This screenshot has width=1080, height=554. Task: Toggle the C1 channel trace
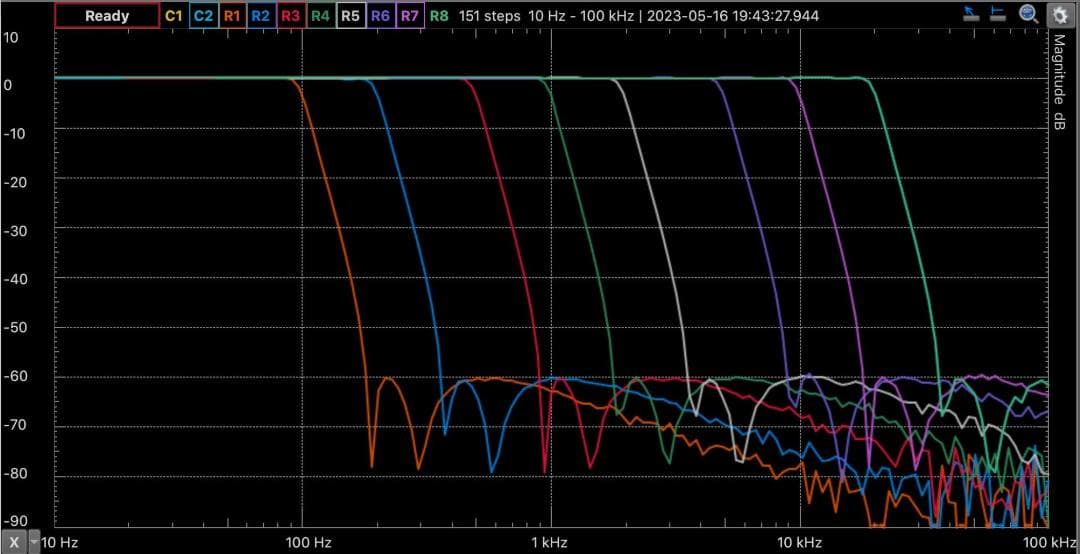point(173,16)
